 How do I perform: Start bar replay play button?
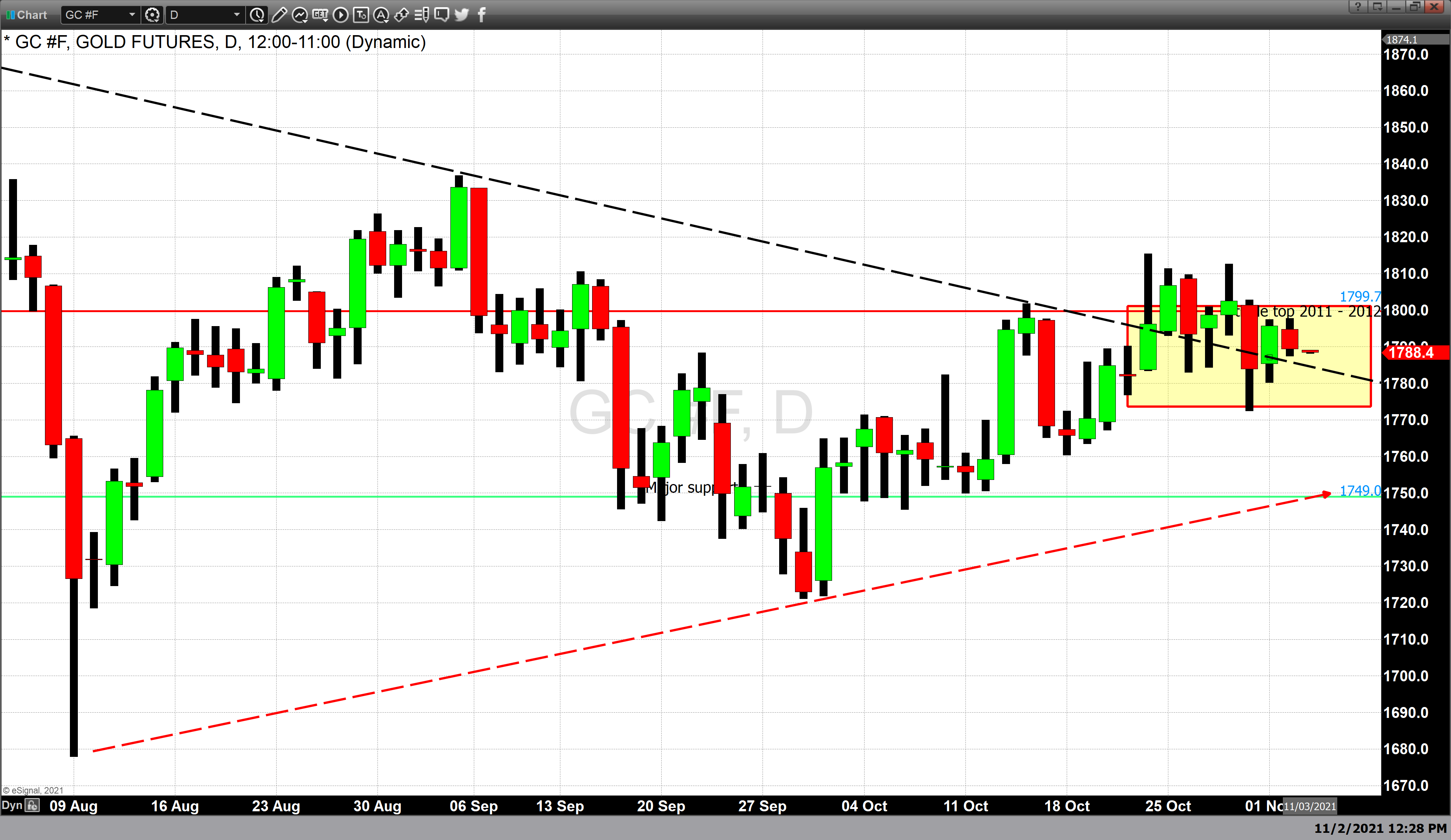[340, 15]
